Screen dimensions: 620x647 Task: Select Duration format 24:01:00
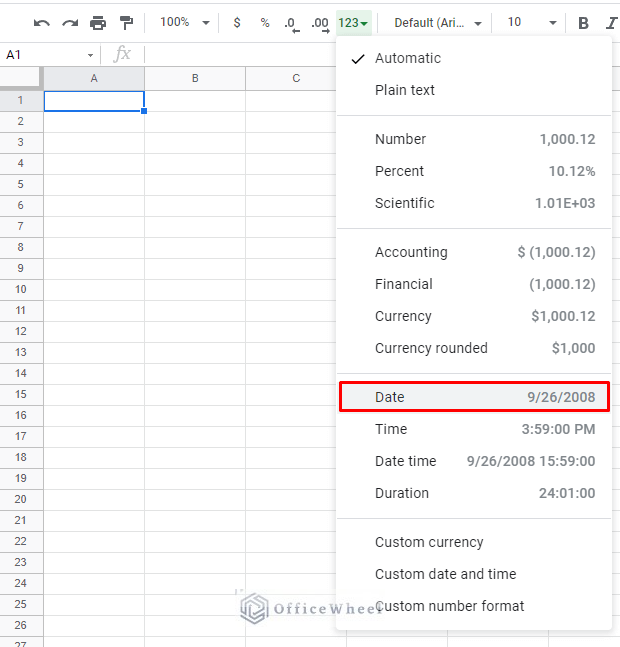point(474,493)
